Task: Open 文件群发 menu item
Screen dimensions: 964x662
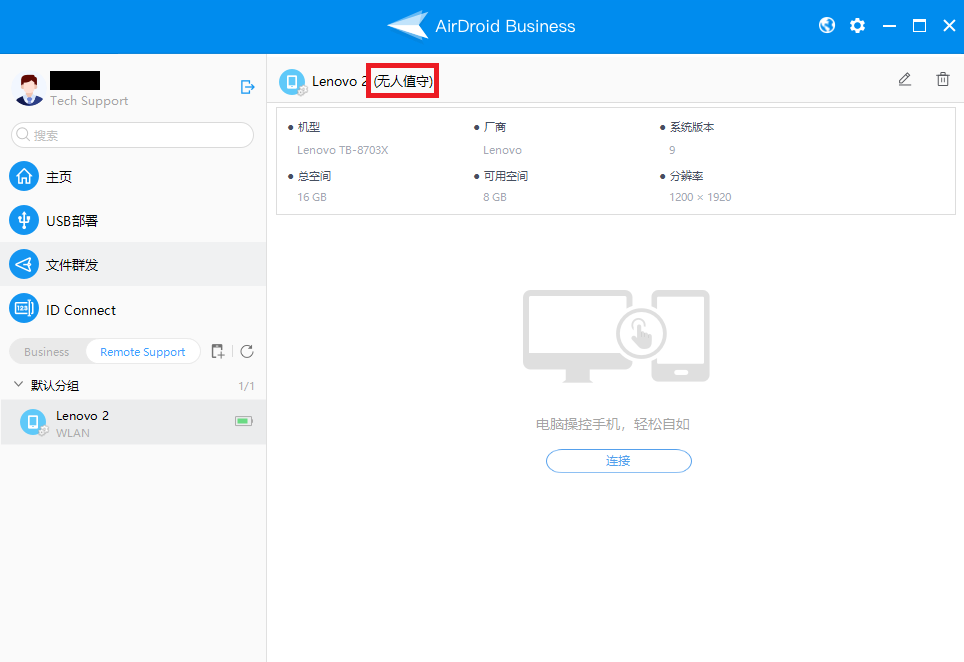Action: click(133, 264)
